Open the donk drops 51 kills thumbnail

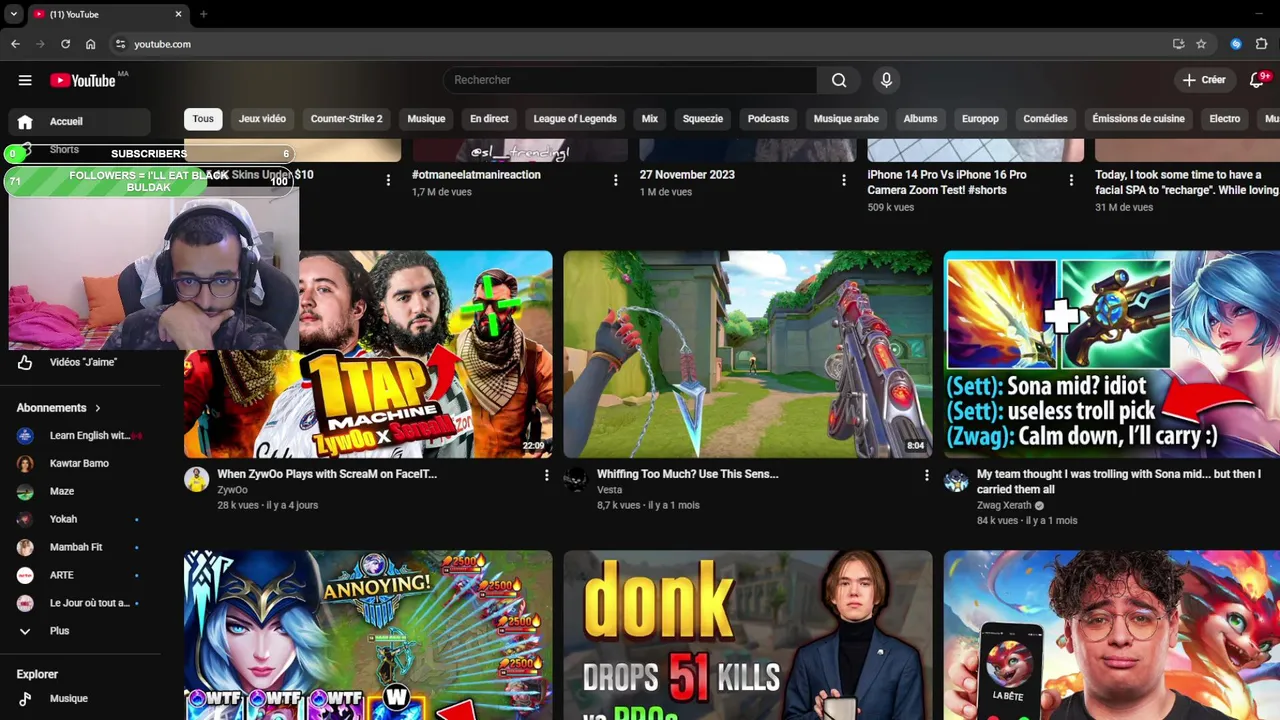pyautogui.click(x=748, y=635)
